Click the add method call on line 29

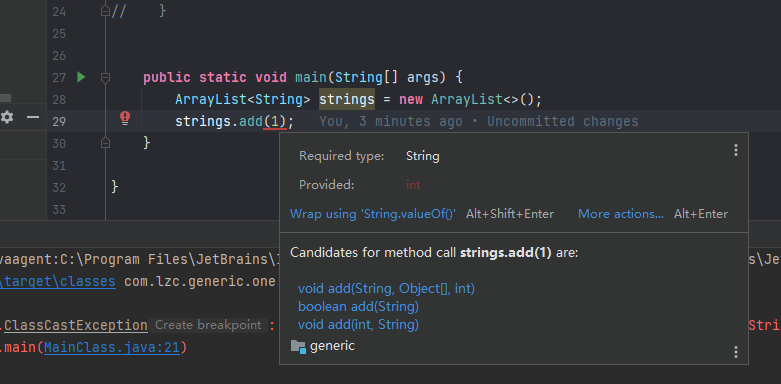coord(251,122)
